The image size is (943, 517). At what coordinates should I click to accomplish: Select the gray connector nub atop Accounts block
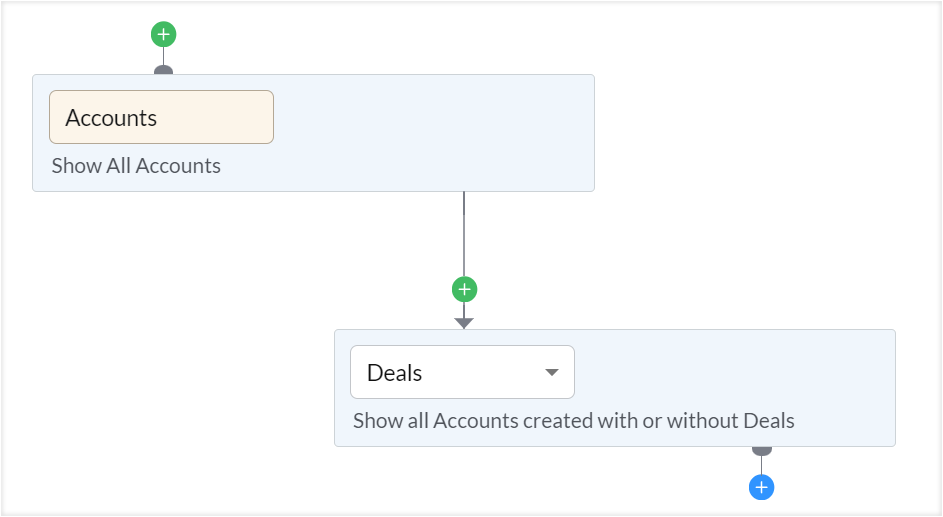coord(163,70)
